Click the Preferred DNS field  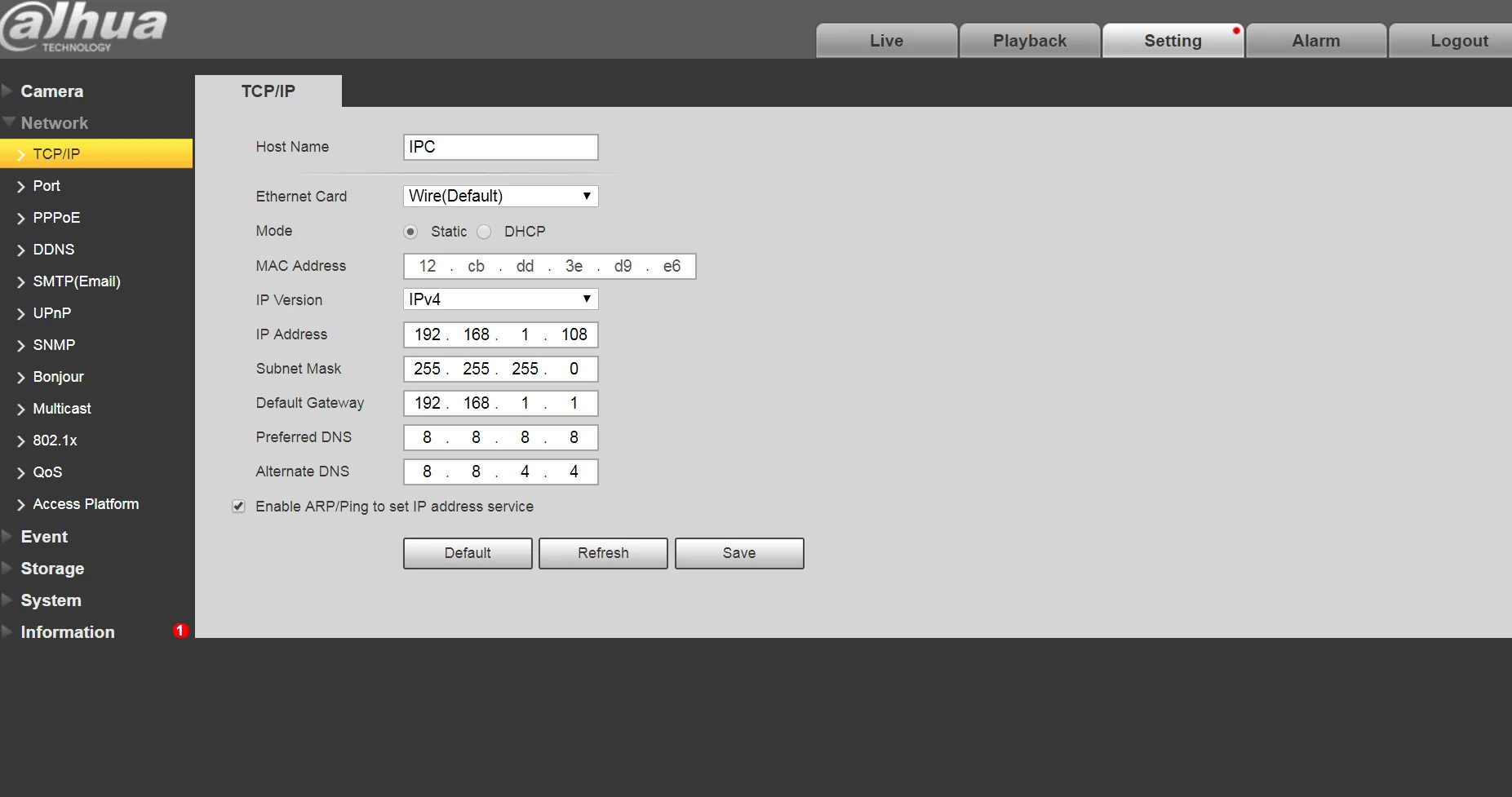coord(500,437)
